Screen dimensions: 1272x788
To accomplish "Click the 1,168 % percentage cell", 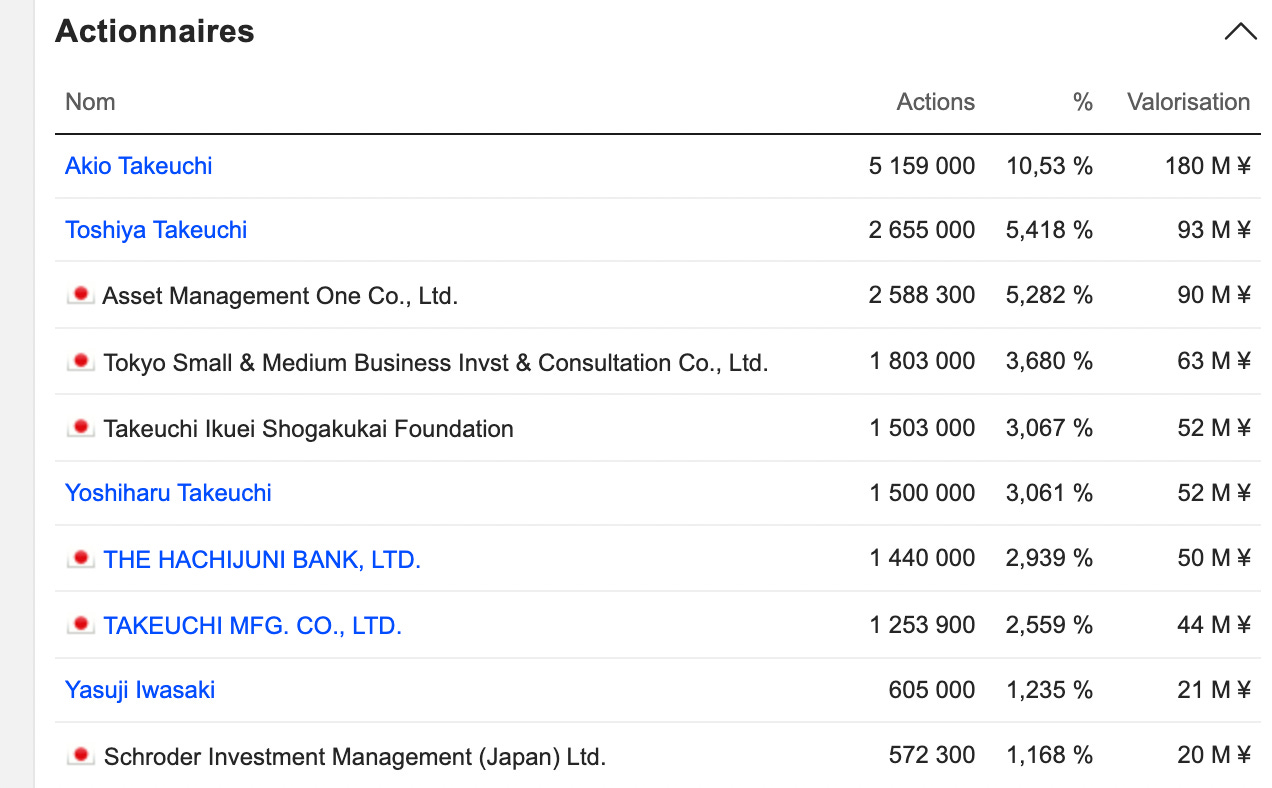I will [x=1050, y=755].
